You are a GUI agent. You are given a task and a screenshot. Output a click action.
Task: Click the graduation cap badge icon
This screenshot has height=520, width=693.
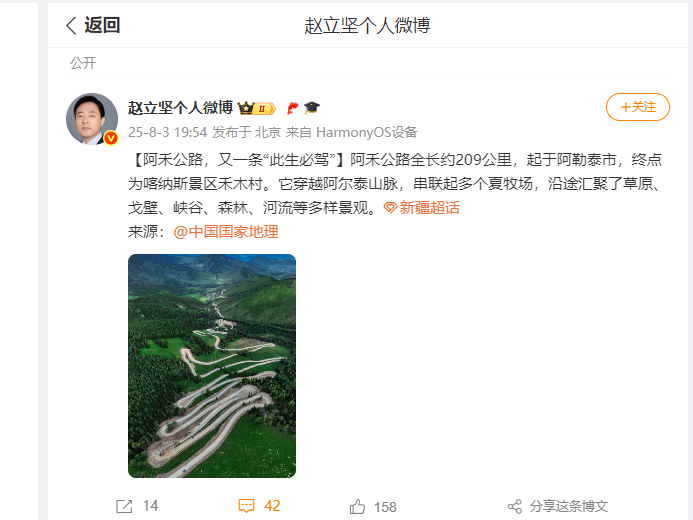click(312, 107)
